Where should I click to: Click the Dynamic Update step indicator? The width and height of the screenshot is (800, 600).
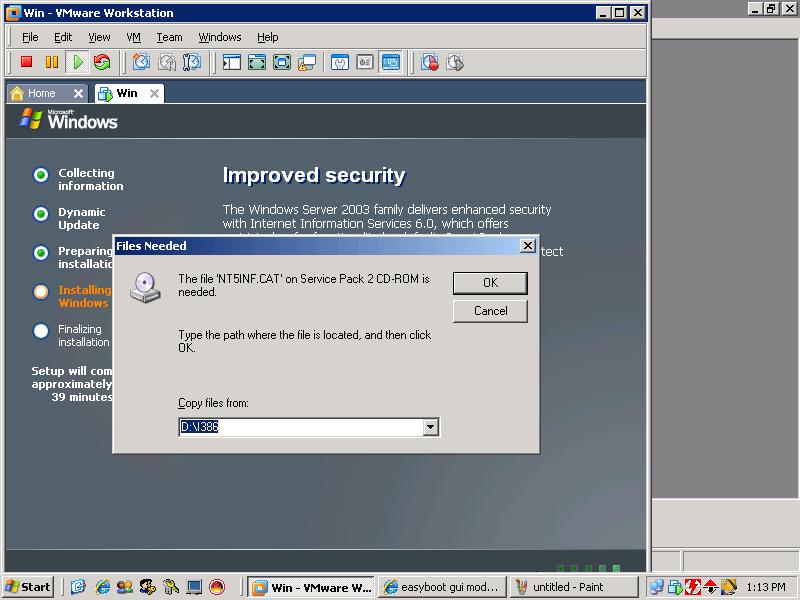pos(41,214)
